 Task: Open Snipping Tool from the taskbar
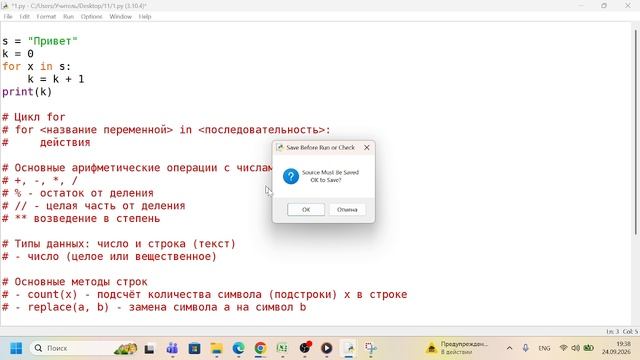pyautogui.click(x=371, y=348)
